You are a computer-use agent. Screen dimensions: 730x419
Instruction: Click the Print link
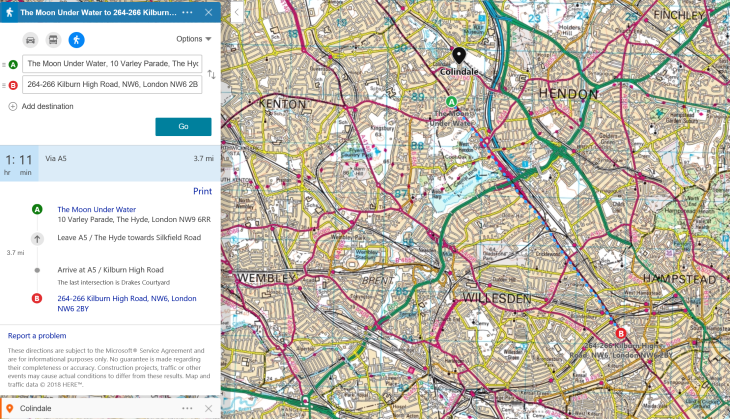coord(202,191)
